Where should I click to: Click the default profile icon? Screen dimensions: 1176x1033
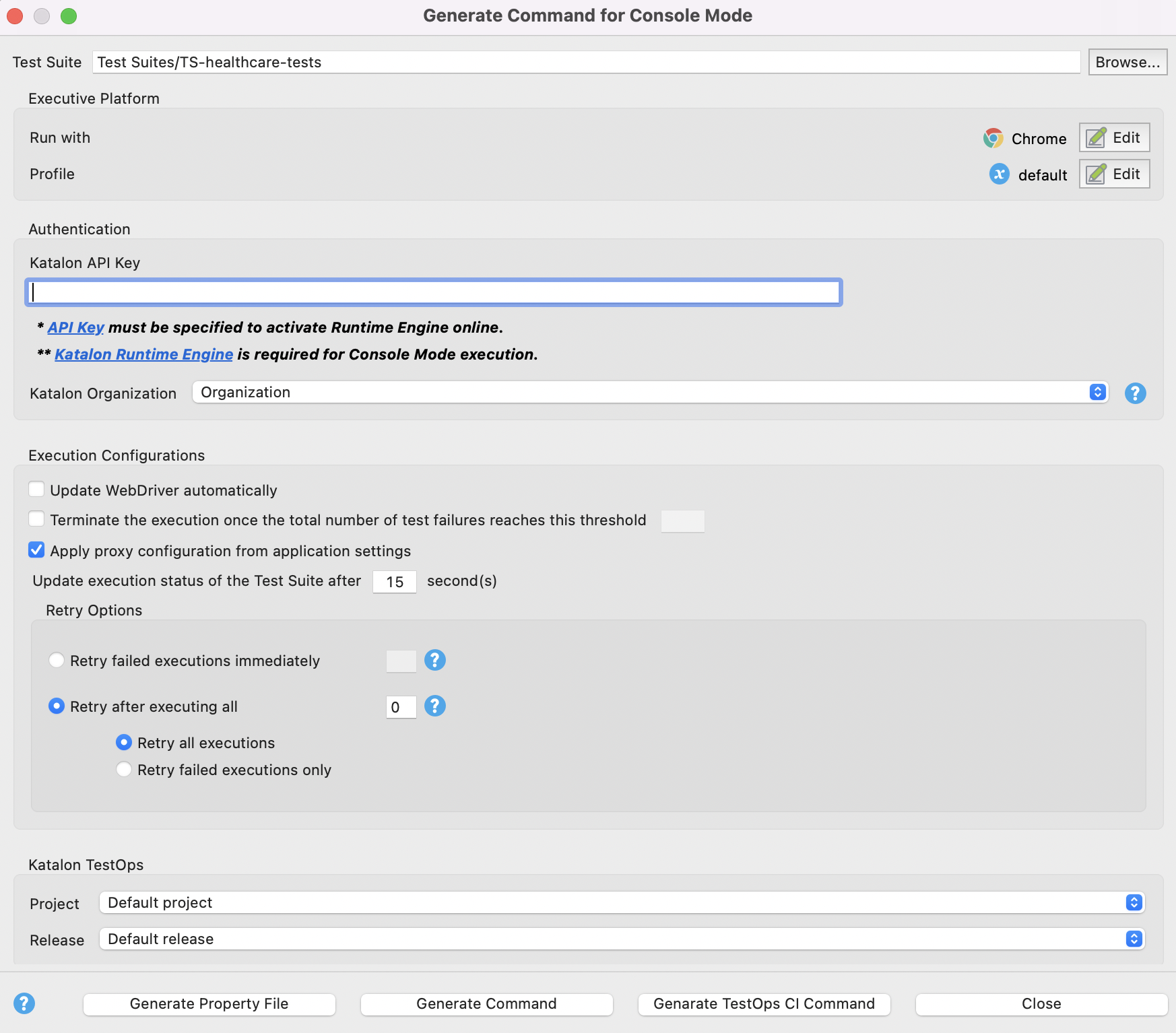point(999,174)
